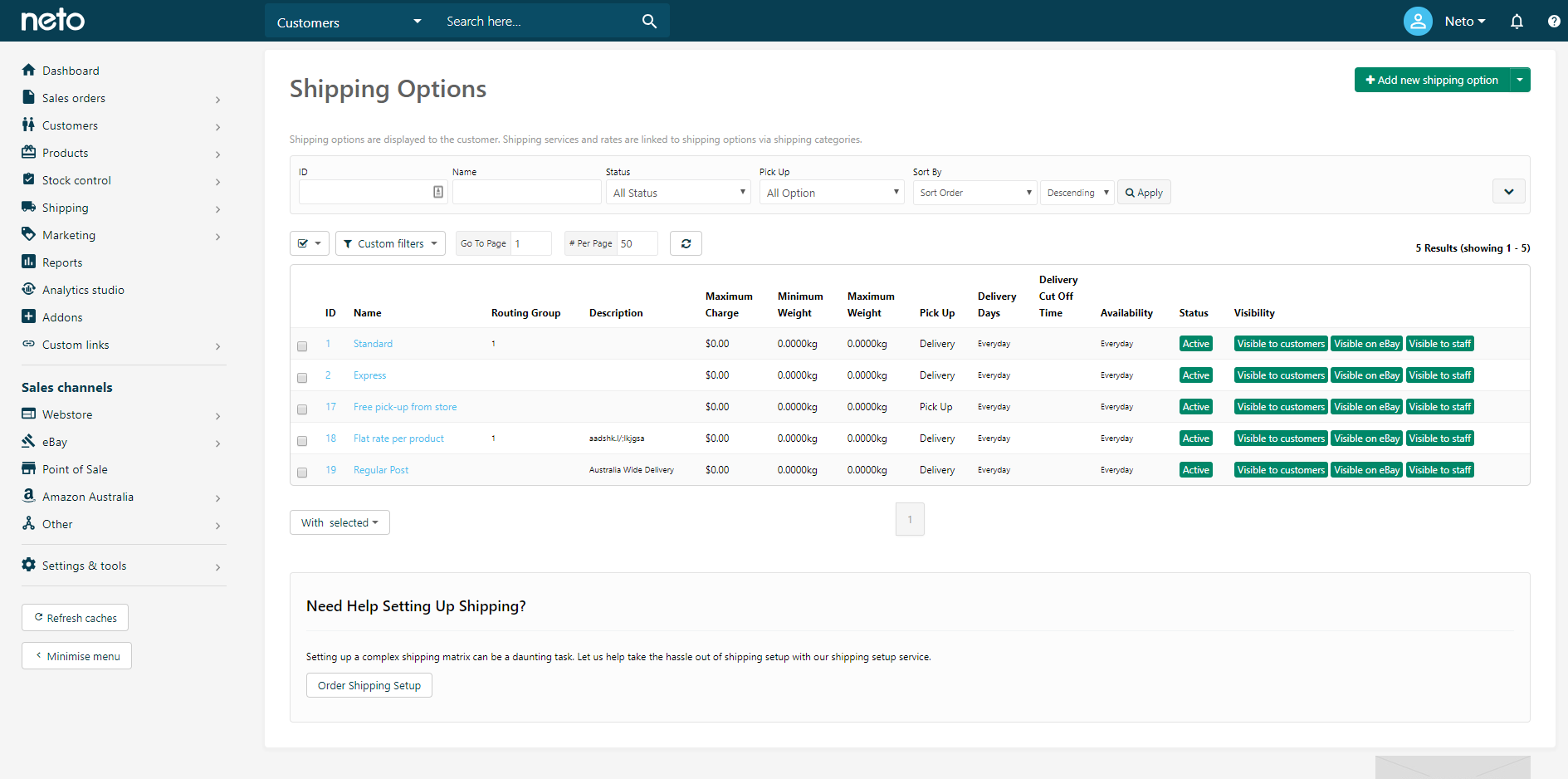Open the All Status dropdown
This screenshot has height=779, width=1568.
678,192
